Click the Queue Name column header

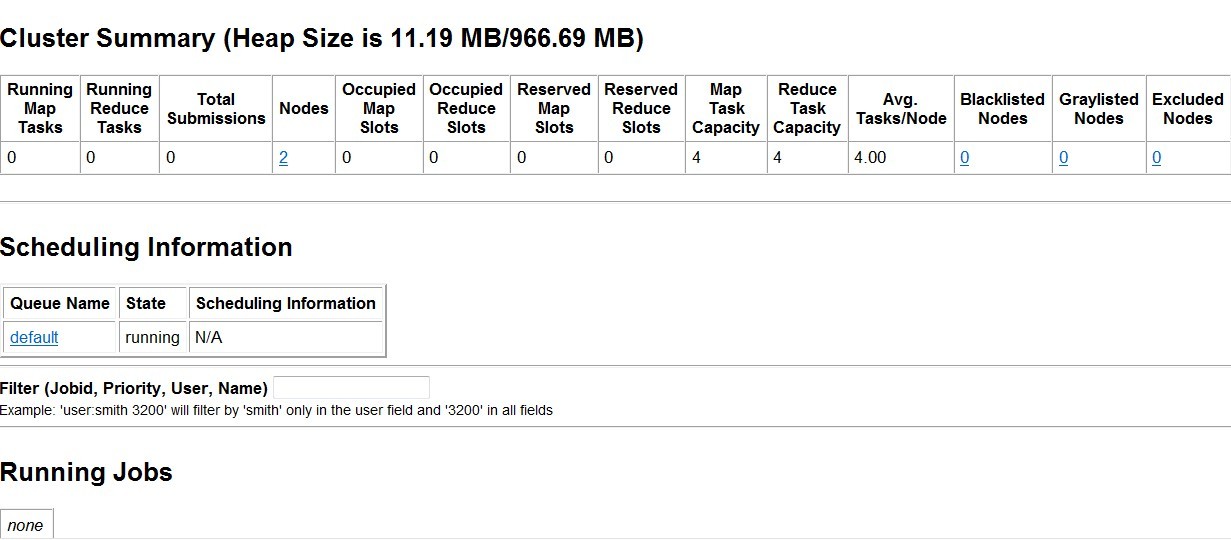(x=60, y=304)
